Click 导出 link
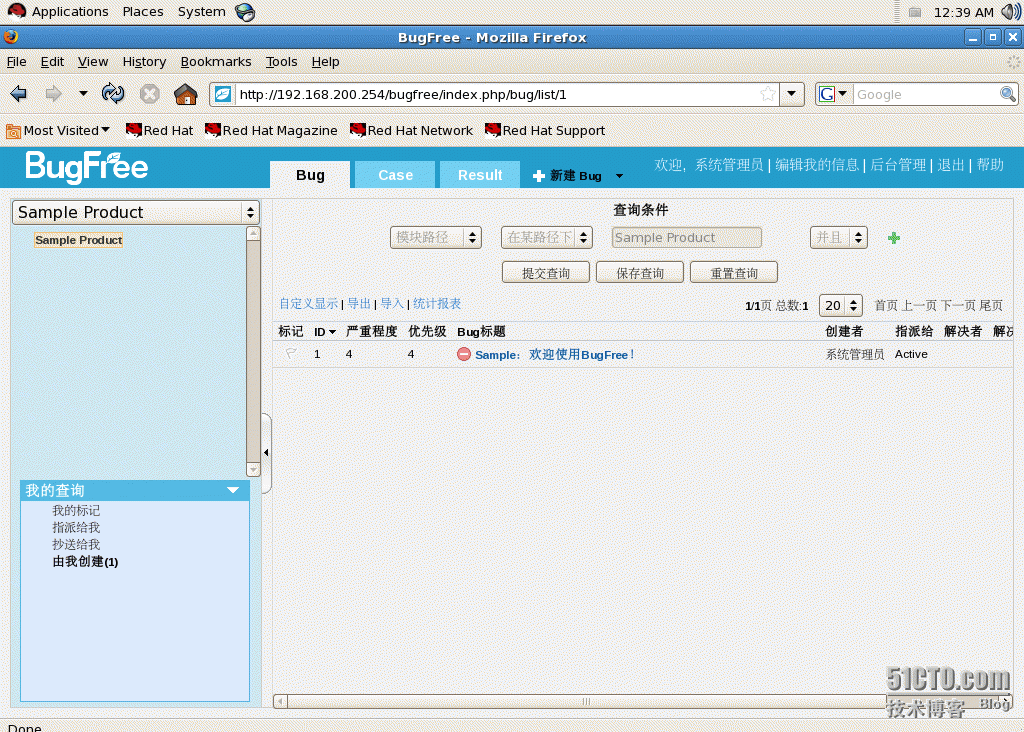Viewport: 1024px width, 732px height. [x=359, y=304]
